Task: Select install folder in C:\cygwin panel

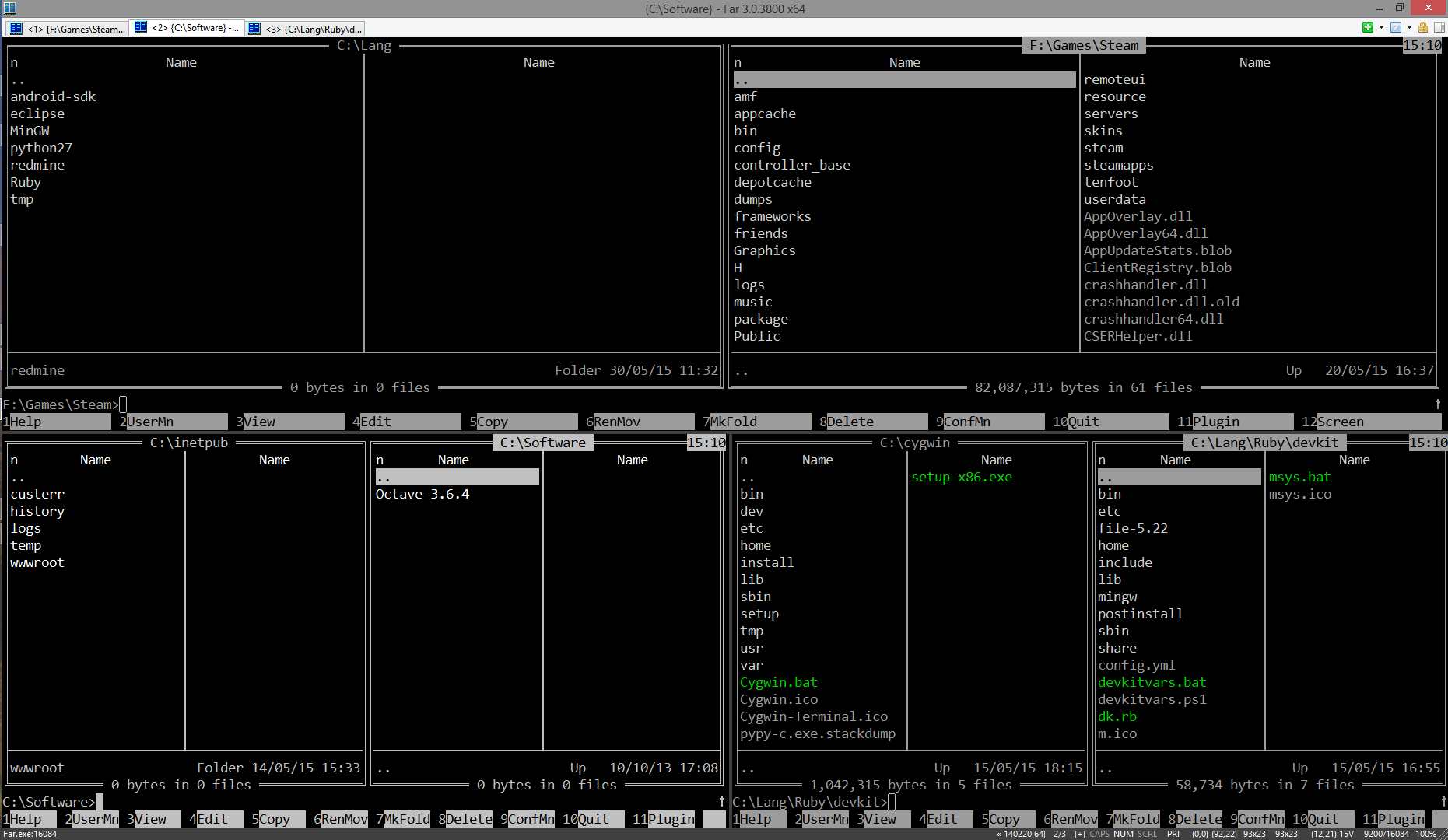Action: coord(767,562)
